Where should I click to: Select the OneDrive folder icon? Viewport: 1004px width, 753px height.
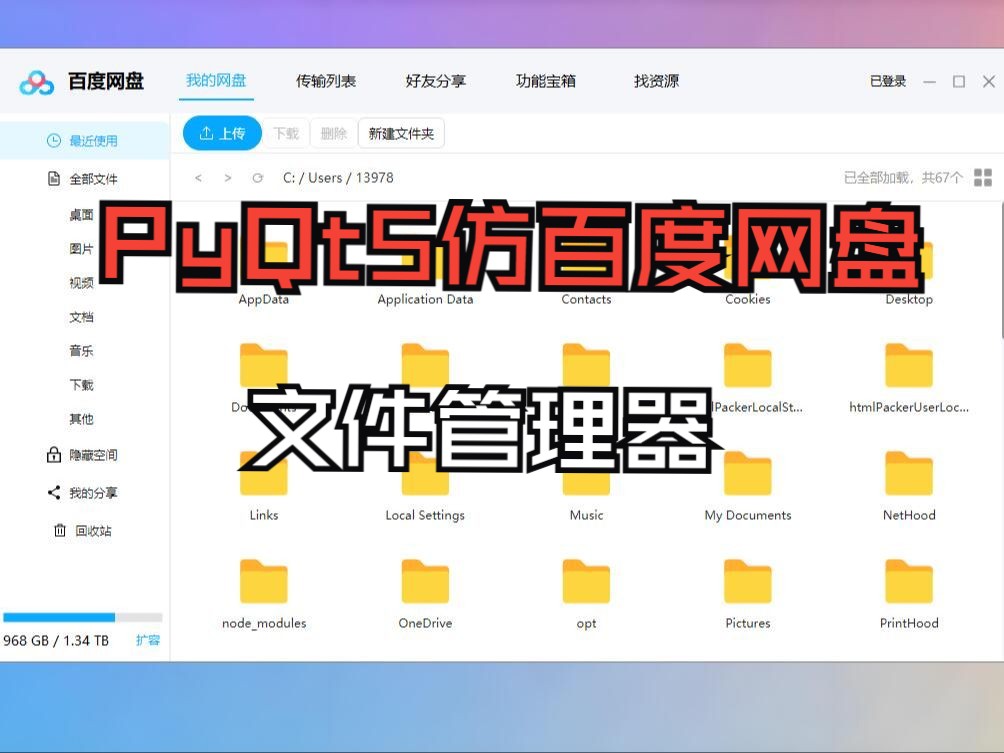pos(425,581)
